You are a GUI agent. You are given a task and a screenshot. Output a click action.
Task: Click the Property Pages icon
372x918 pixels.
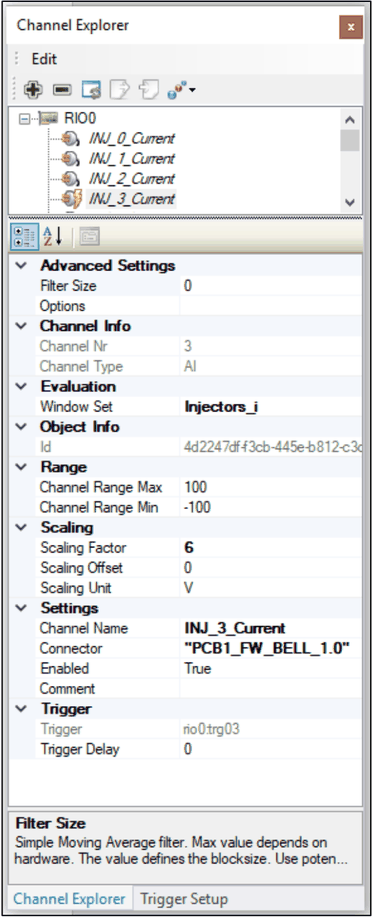coord(90,237)
